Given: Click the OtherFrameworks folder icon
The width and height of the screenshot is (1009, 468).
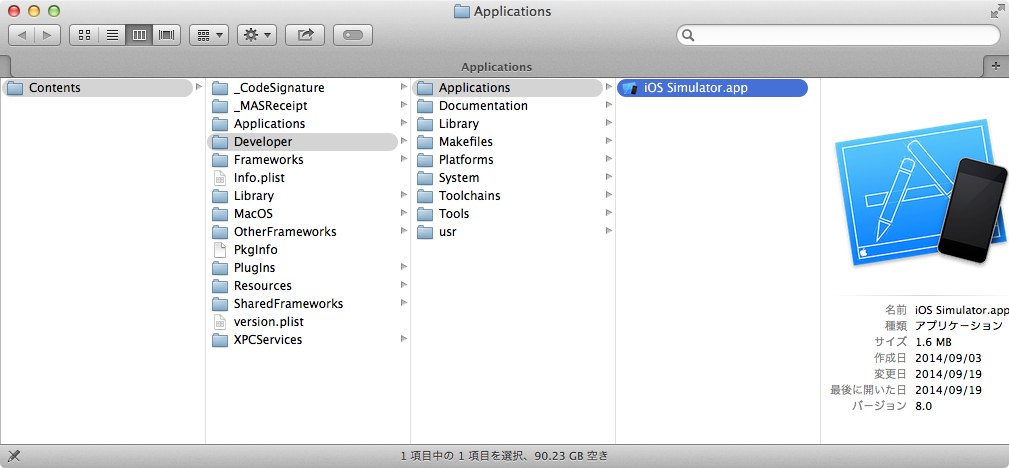Looking at the screenshot, I should click(x=220, y=232).
